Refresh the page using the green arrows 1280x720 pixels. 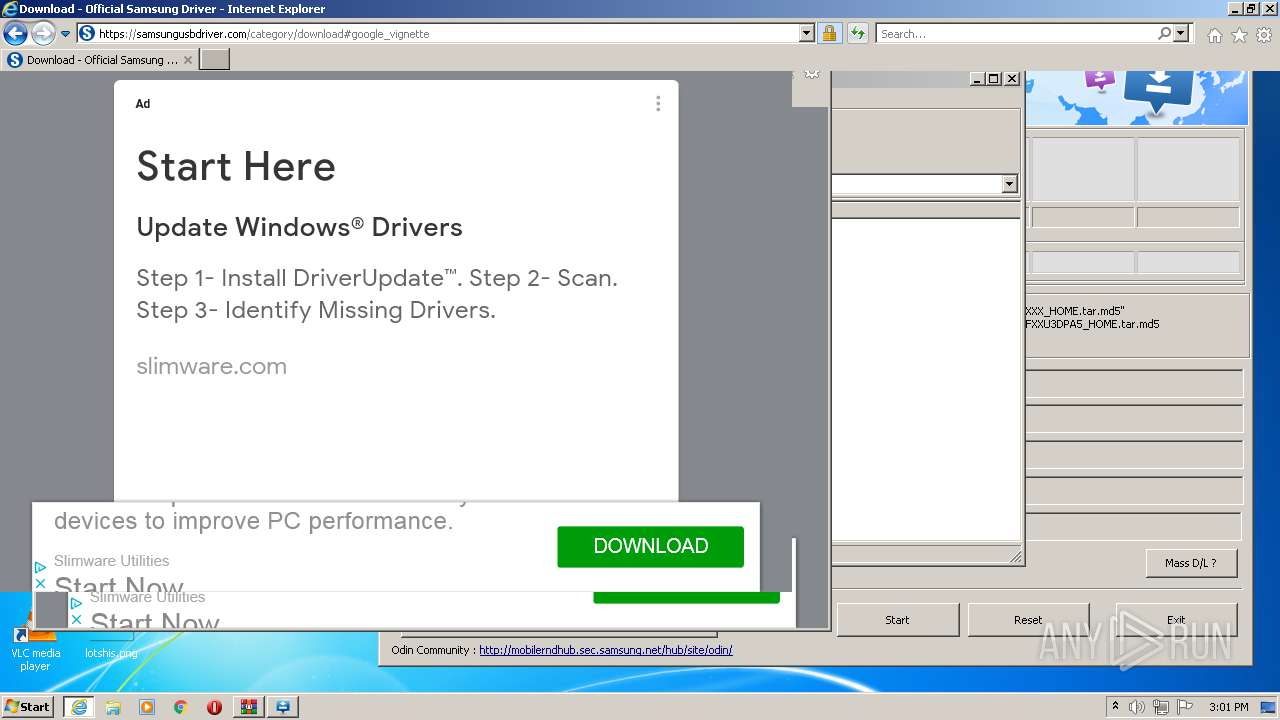(x=857, y=33)
